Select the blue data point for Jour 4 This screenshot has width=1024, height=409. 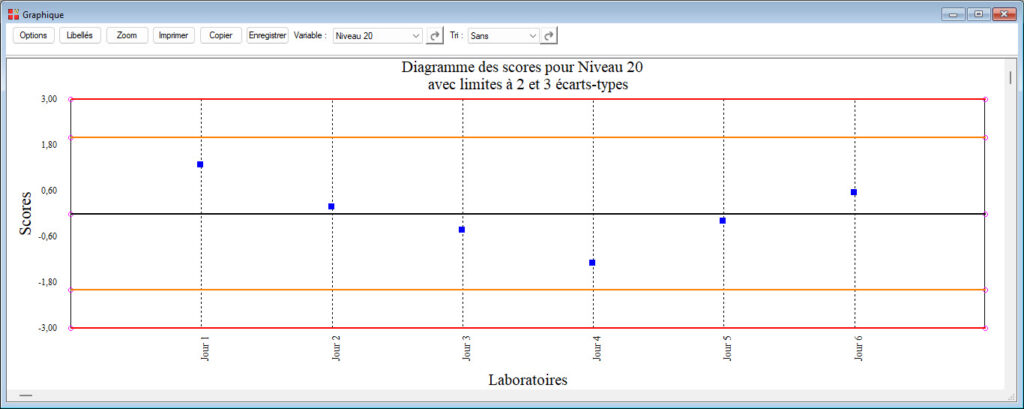click(x=592, y=263)
